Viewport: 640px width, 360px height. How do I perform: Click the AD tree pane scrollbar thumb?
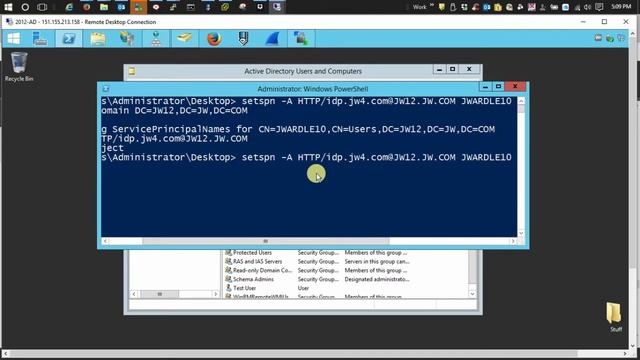160,294
